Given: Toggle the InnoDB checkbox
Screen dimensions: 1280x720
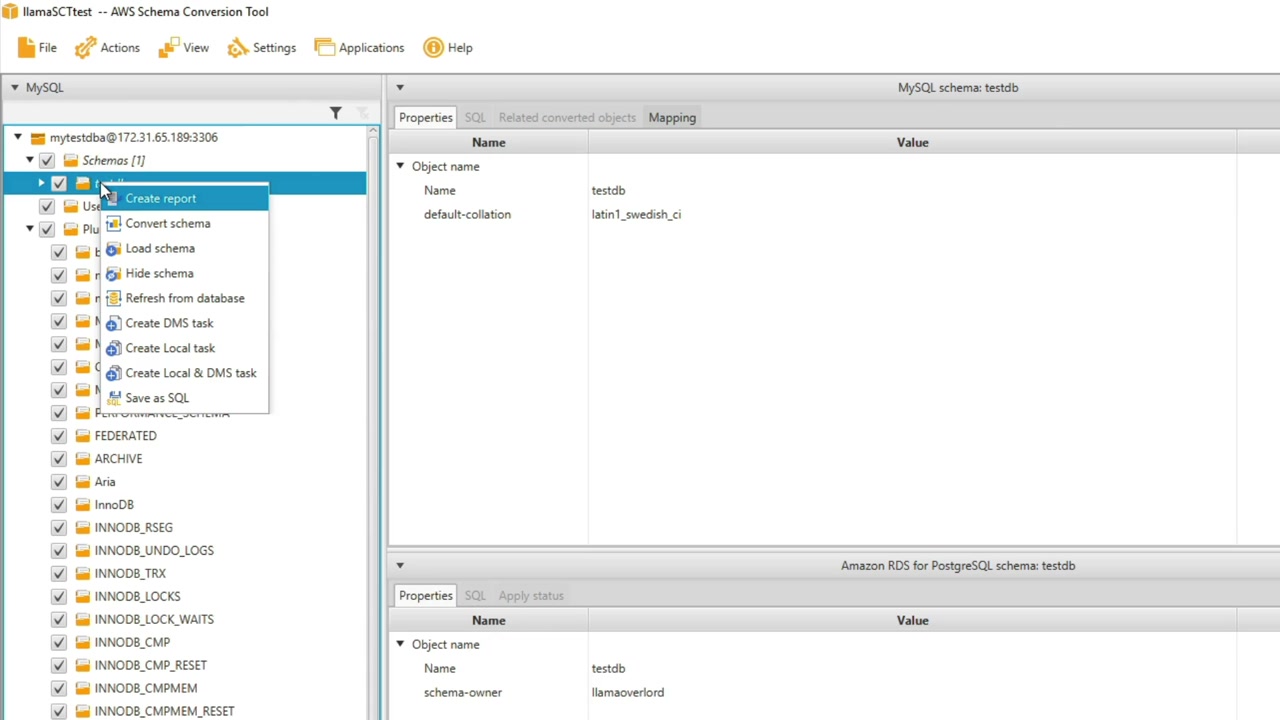Looking at the screenshot, I should (59, 505).
